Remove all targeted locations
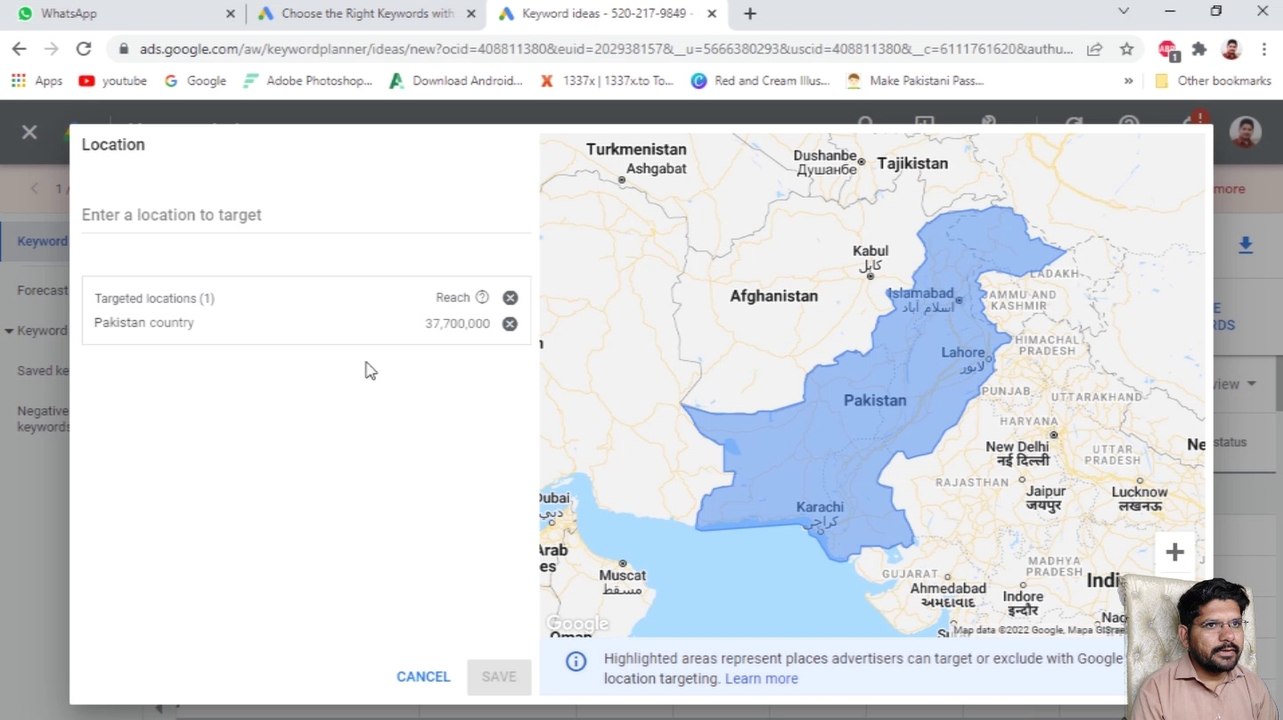This screenshot has height=720, width=1283. tap(510, 297)
